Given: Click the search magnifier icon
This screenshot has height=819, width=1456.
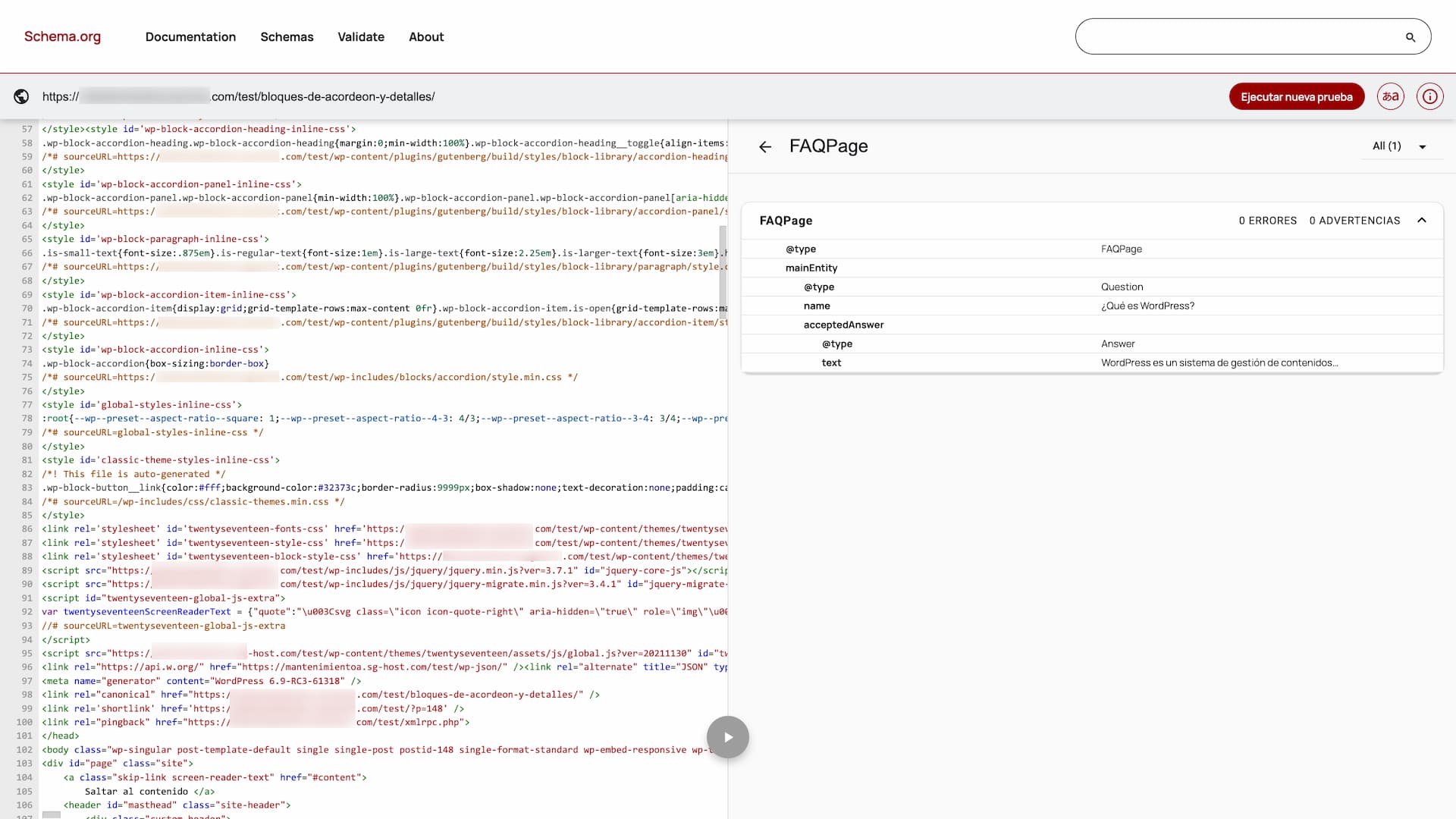Looking at the screenshot, I should [1410, 37].
